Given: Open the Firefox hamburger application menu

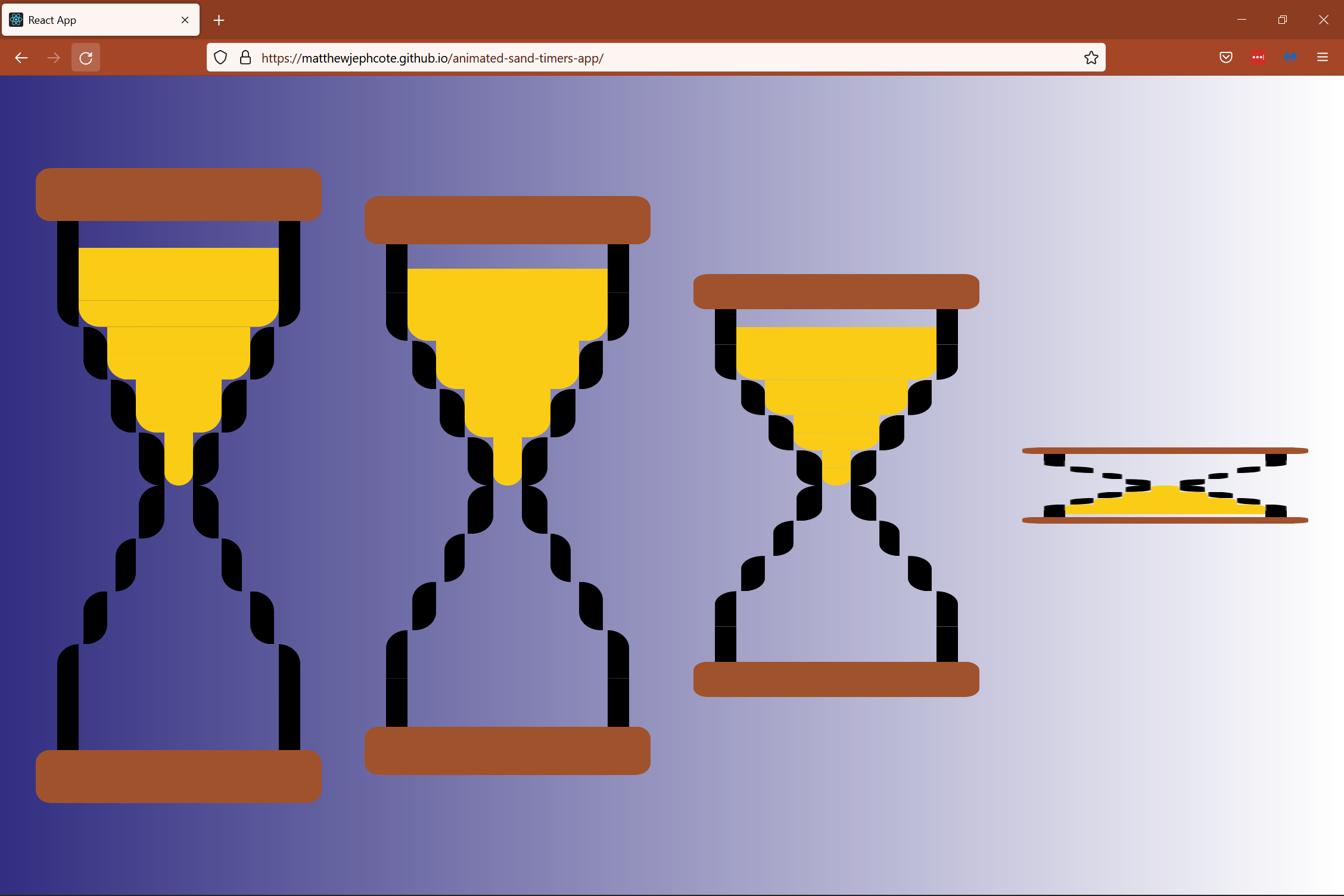Looking at the screenshot, I should 1323,58.
